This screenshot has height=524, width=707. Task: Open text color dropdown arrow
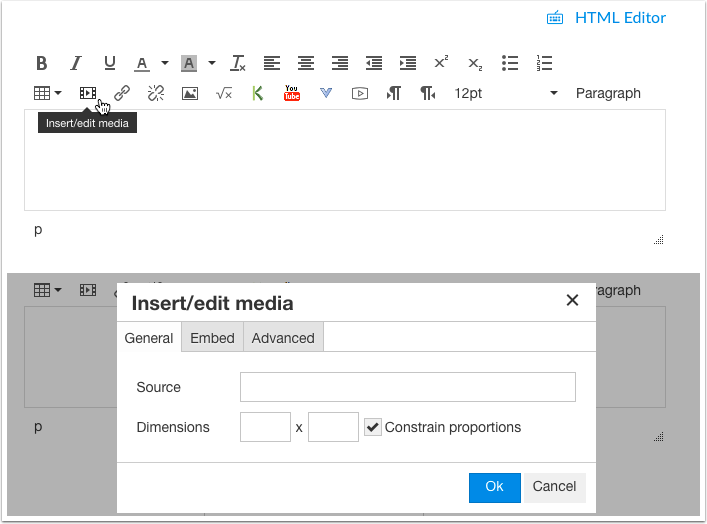[x=165, y=63]
